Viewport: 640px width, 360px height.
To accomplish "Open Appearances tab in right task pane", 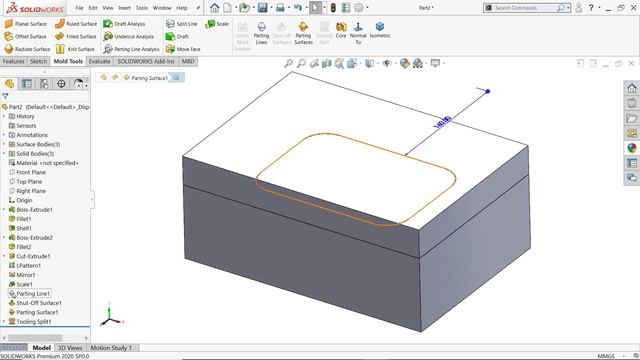I will pos(631,148).
